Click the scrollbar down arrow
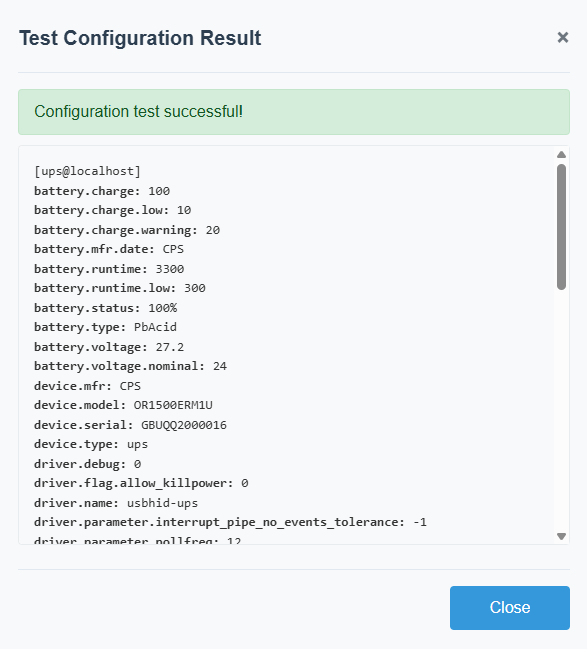 561,536
